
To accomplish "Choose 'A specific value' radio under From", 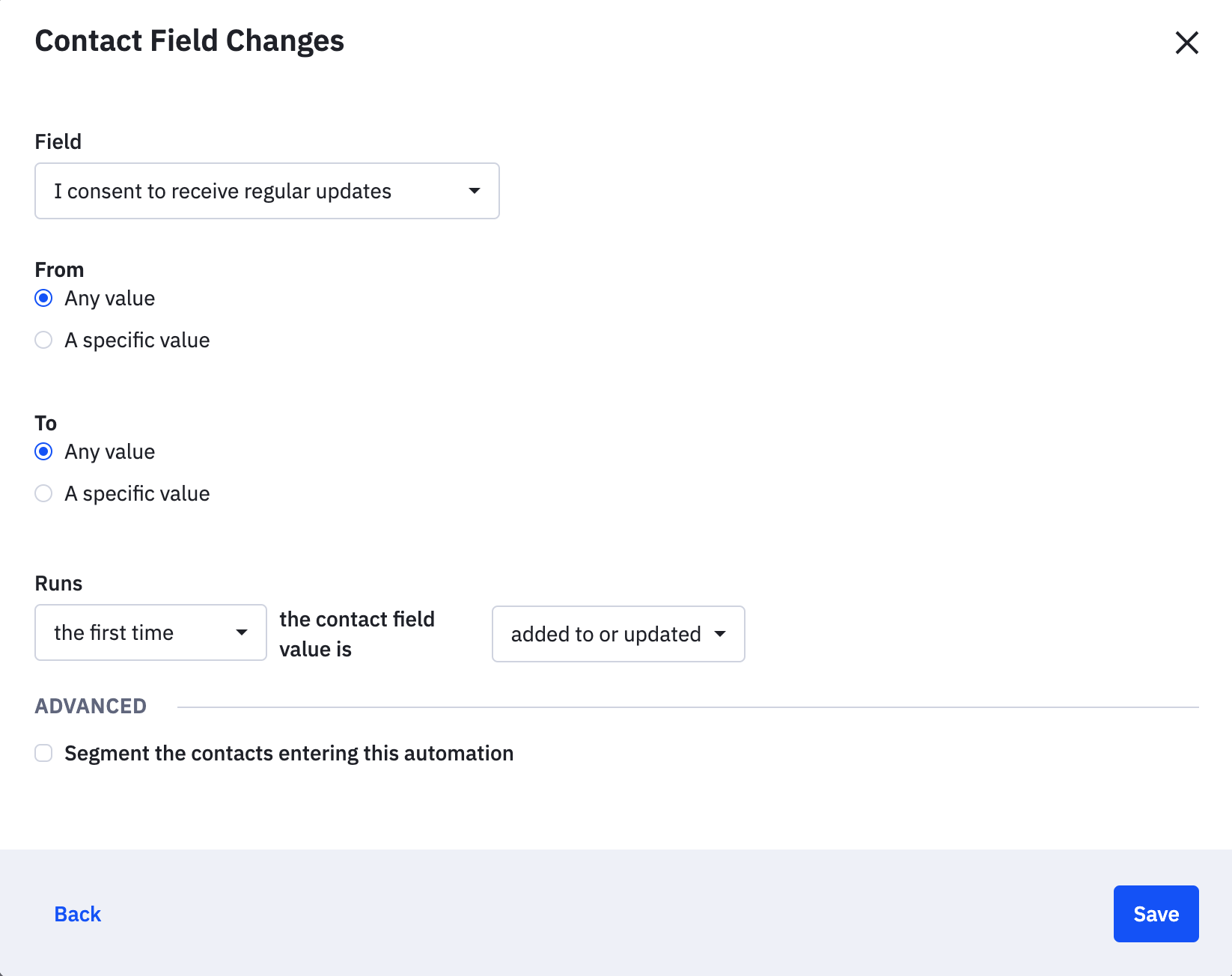I will [x=43, y=340].
